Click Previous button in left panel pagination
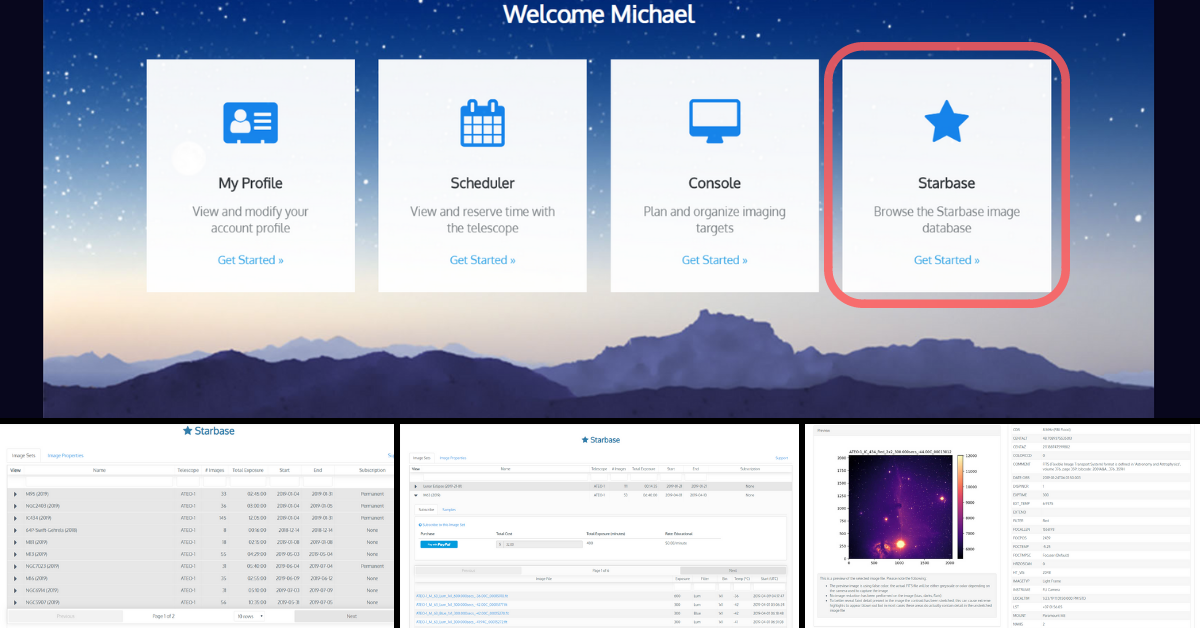The height and width of the screenshot is (628, 1200). [x=65, y=616]
